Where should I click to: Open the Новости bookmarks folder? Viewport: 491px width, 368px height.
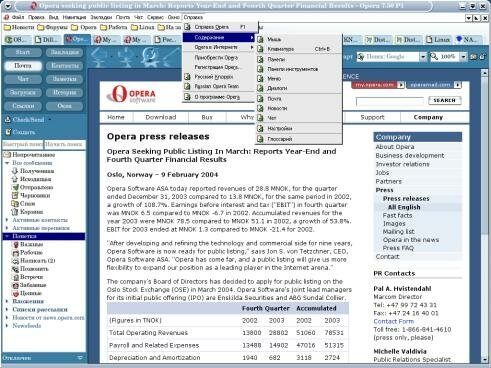coord(19,27)
